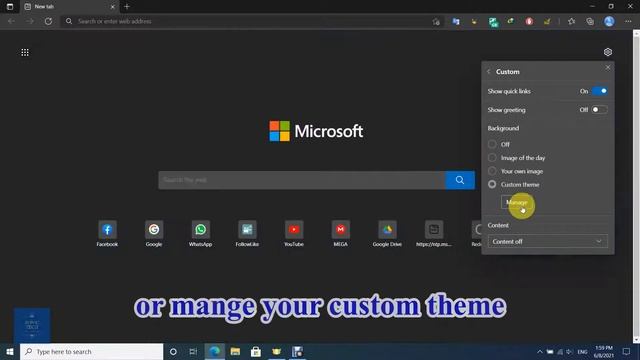Select the Off background radio option
This screenshot has height=360, width=640.
(x=492, y=144)
